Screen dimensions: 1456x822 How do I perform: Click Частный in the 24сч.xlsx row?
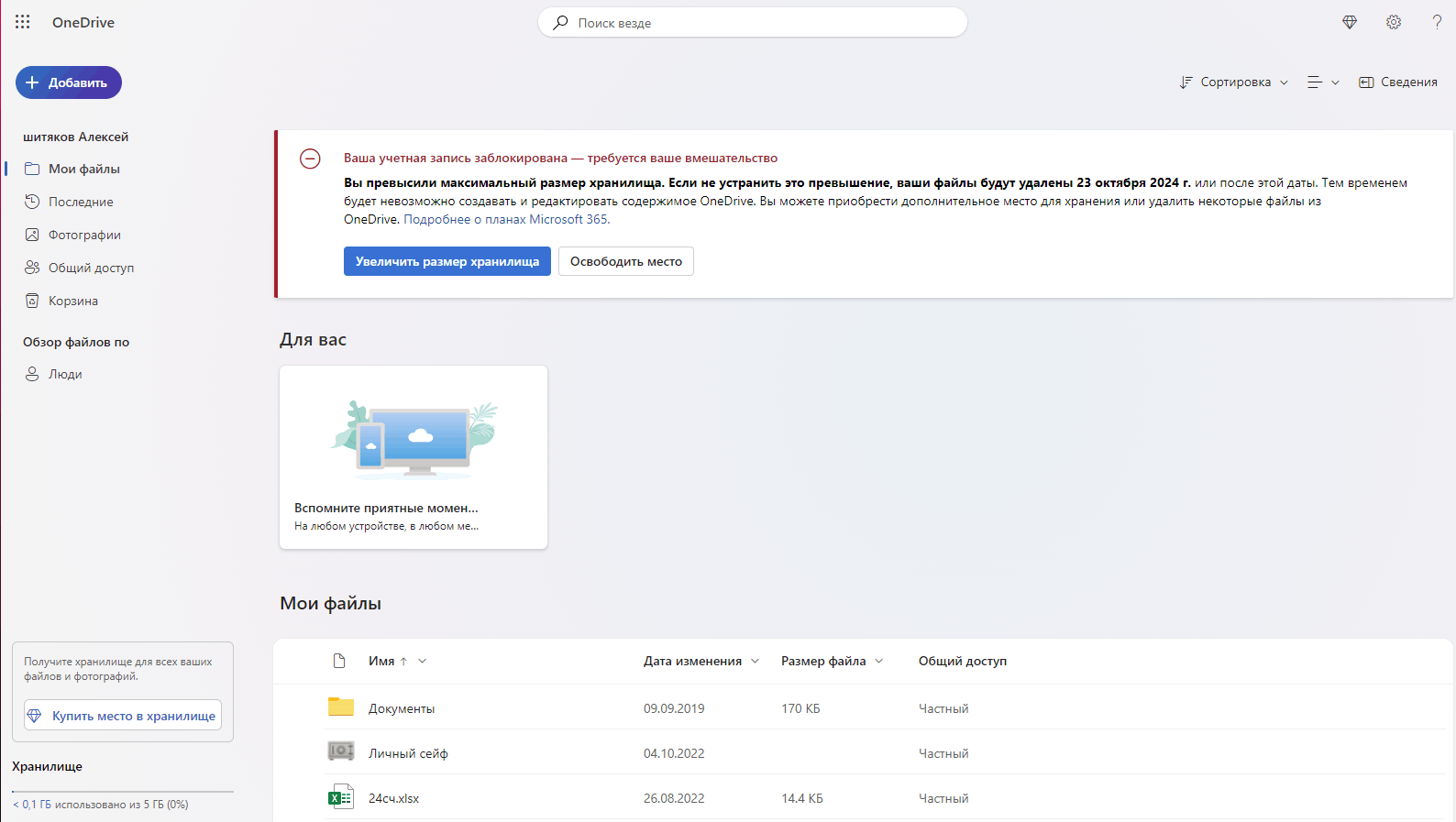(x=943, y=798)
